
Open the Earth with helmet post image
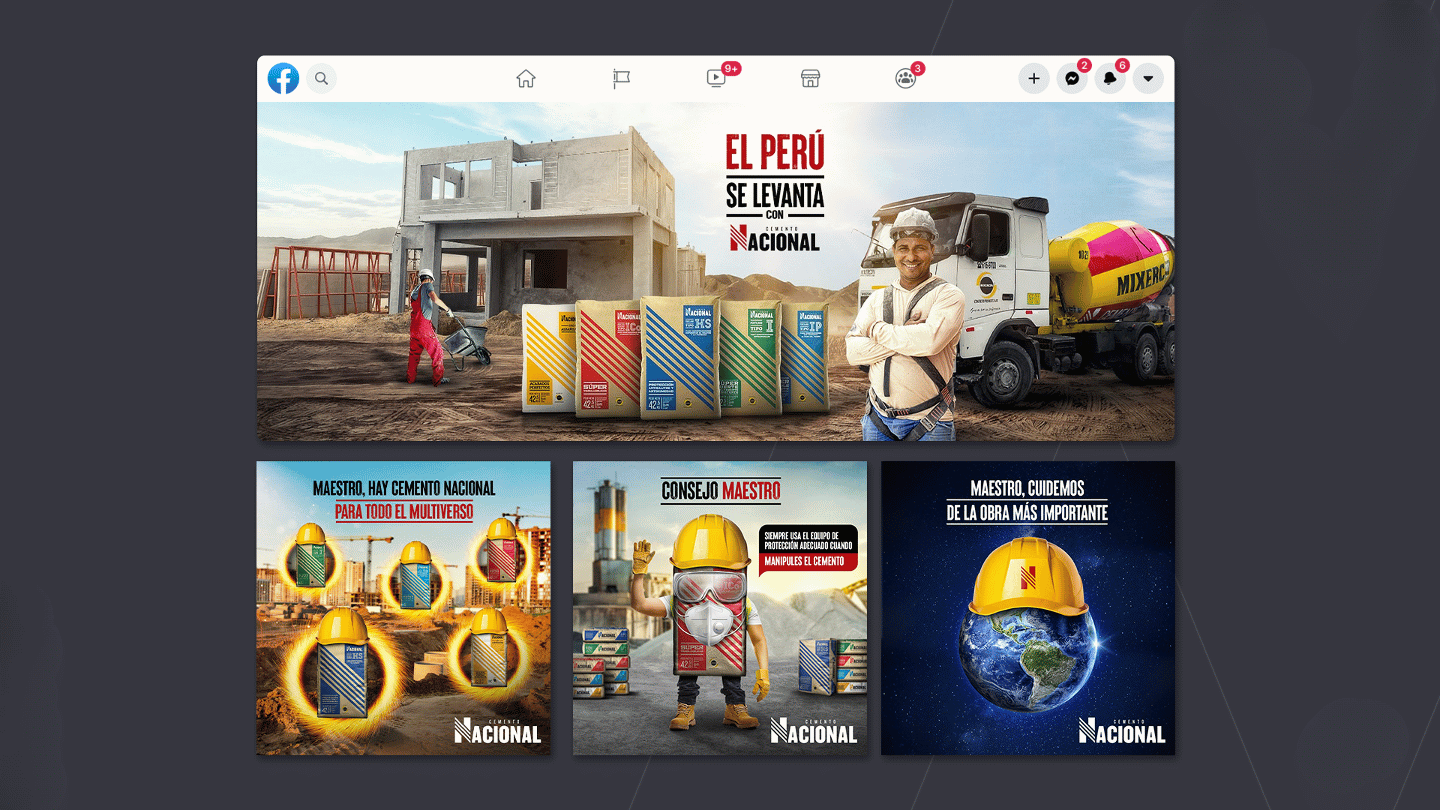[x=1028, y=608]
